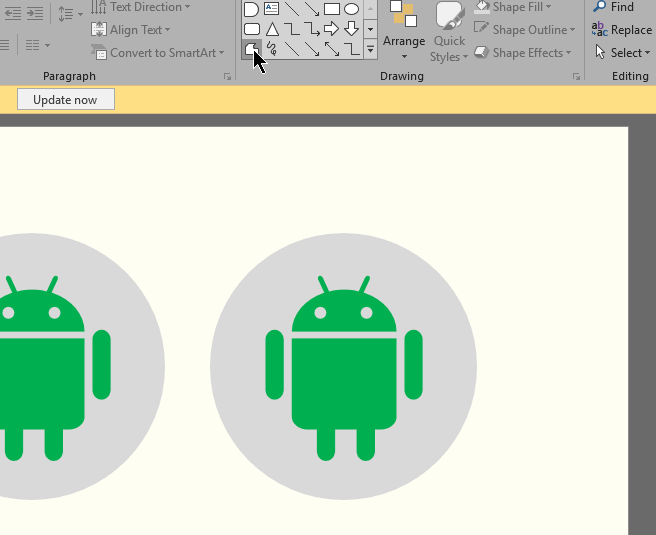
Task: Pick the Text Box shape icon
Action: tap(272, 9)
